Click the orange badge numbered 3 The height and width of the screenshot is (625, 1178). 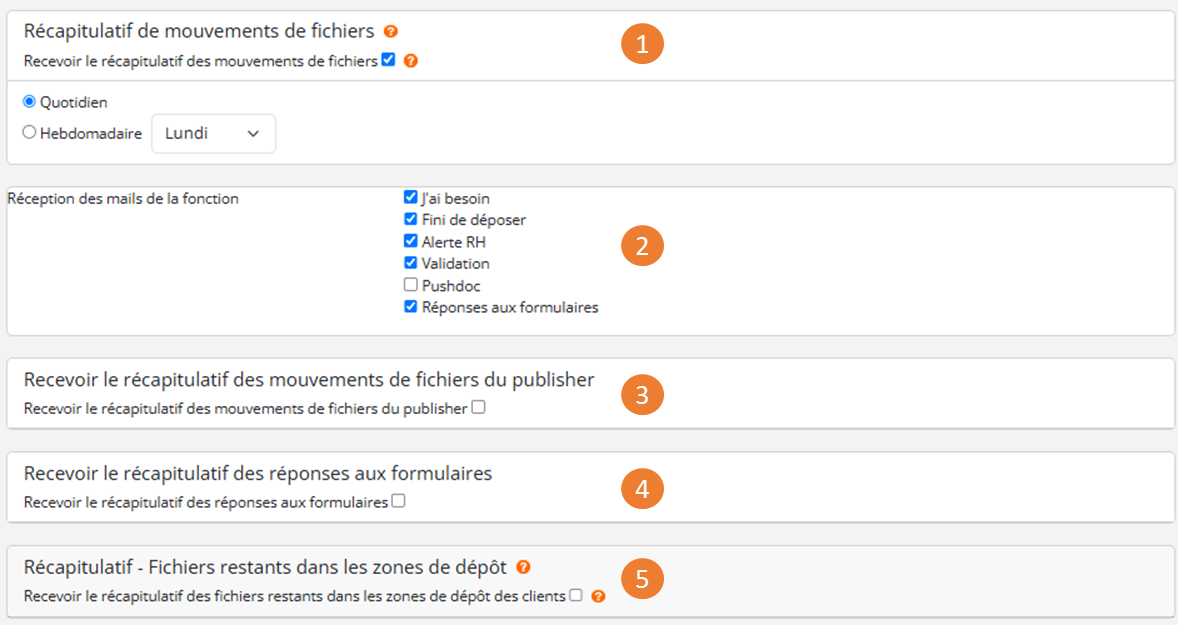(643, 395)
